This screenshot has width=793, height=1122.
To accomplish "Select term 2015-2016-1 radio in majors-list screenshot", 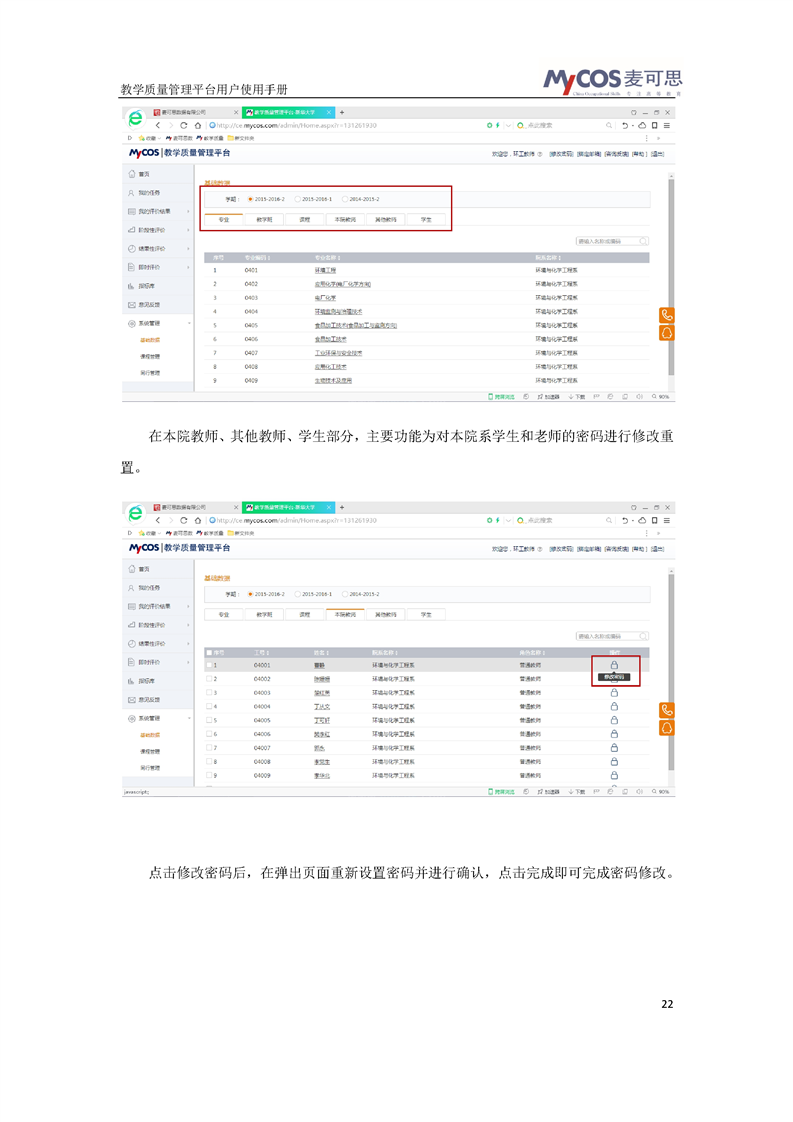I will (298, 199).
